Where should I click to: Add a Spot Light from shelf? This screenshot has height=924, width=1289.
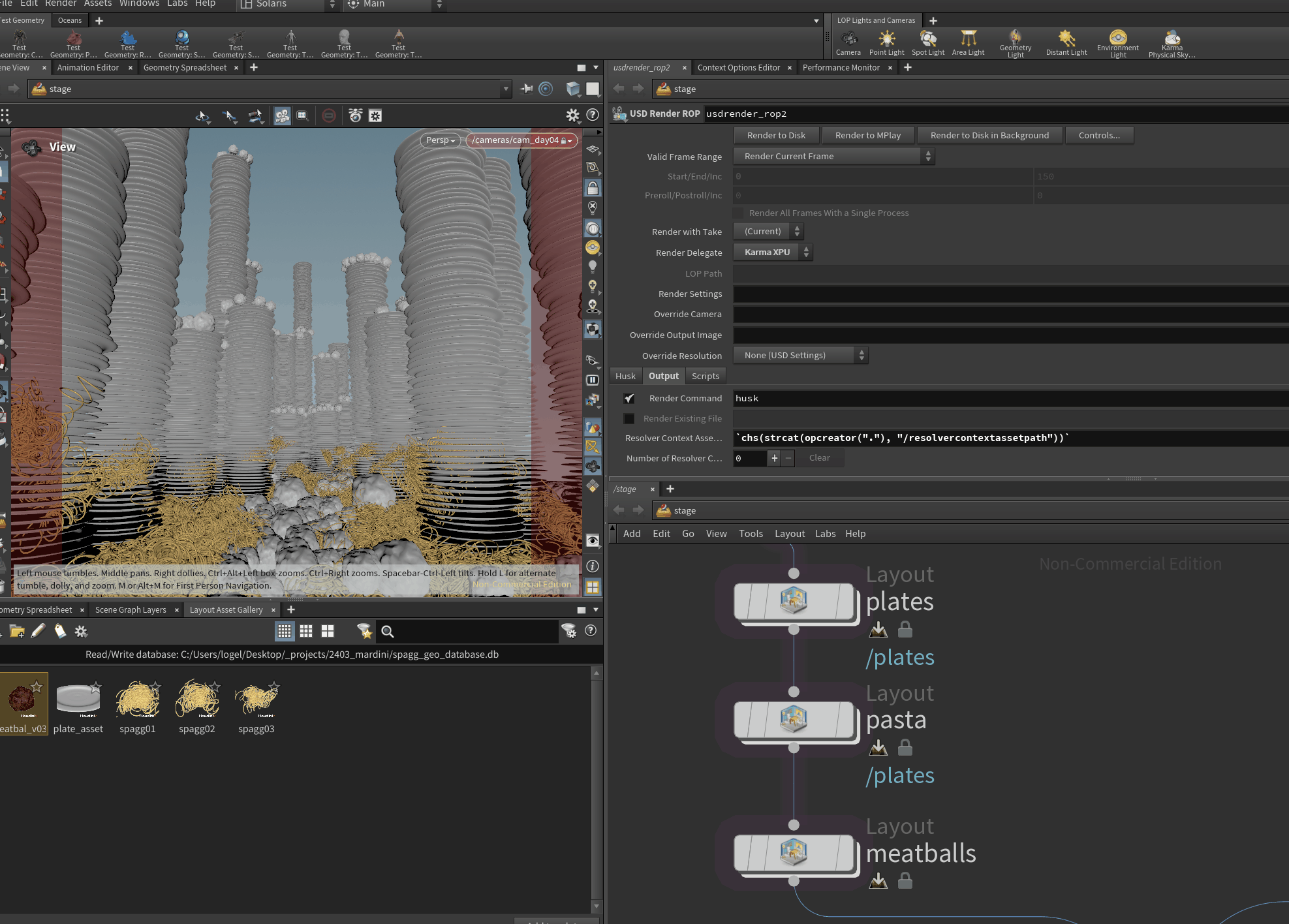pyautogui.click(x=927, y=43)
